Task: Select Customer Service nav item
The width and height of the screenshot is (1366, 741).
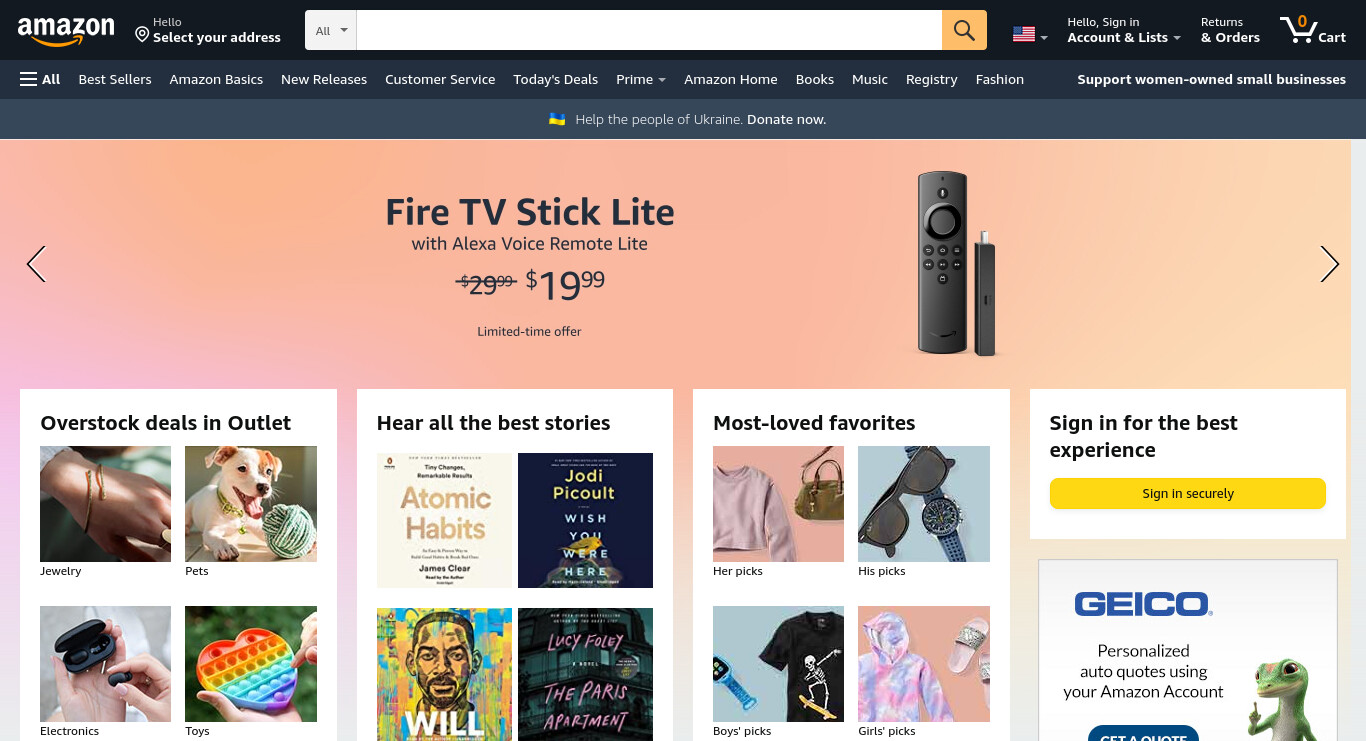Action: click(x=440, y=79)
